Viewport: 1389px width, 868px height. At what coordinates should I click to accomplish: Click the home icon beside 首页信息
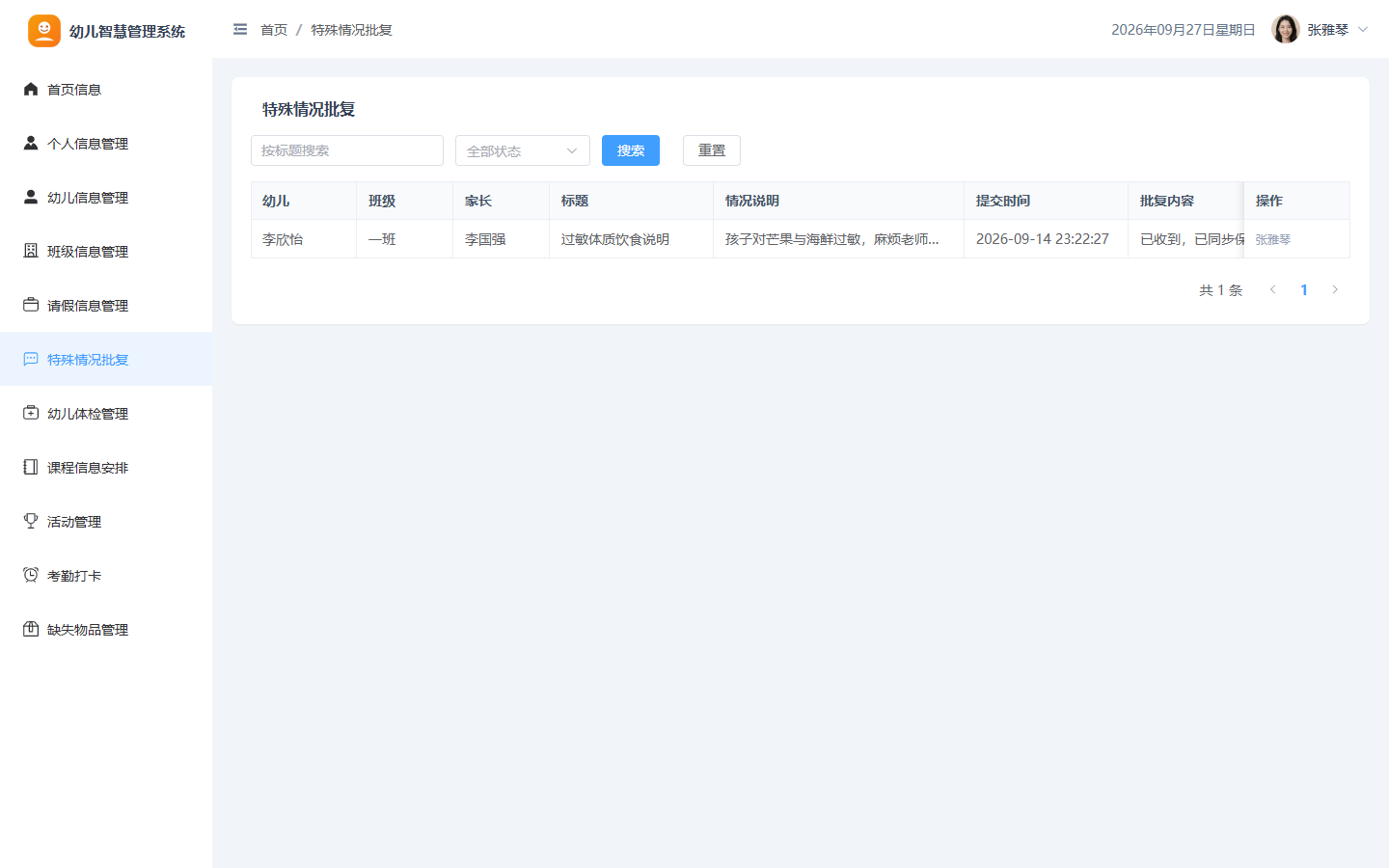(31, 89)
